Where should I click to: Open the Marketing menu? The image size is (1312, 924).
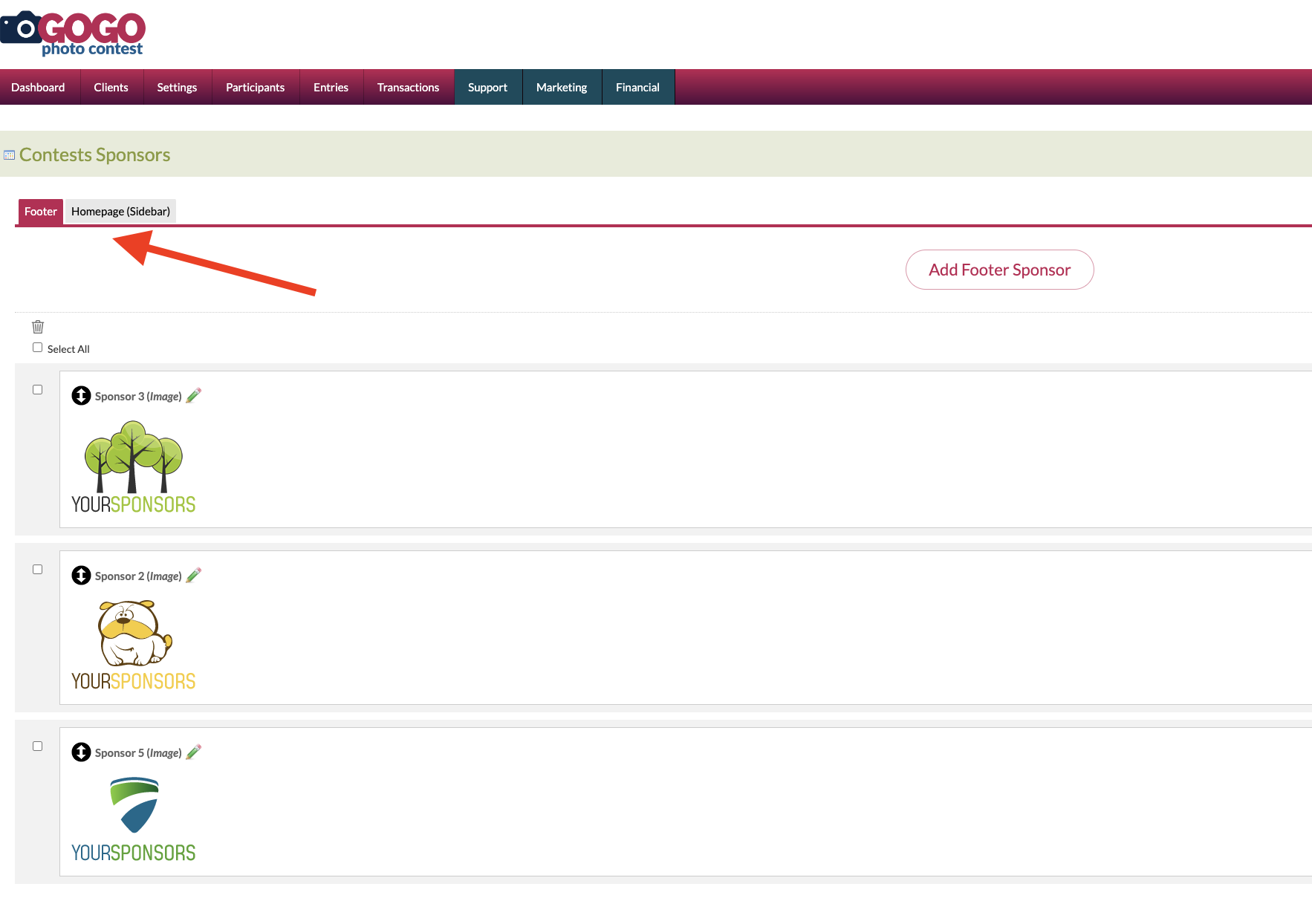pyautogui.click(x=562, y=88)
